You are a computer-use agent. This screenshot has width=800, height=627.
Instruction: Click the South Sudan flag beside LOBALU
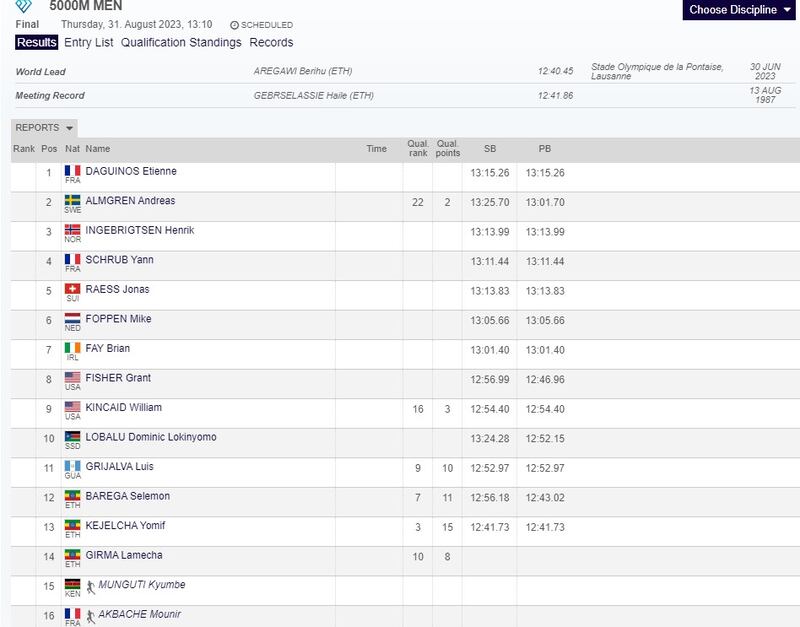72,437
